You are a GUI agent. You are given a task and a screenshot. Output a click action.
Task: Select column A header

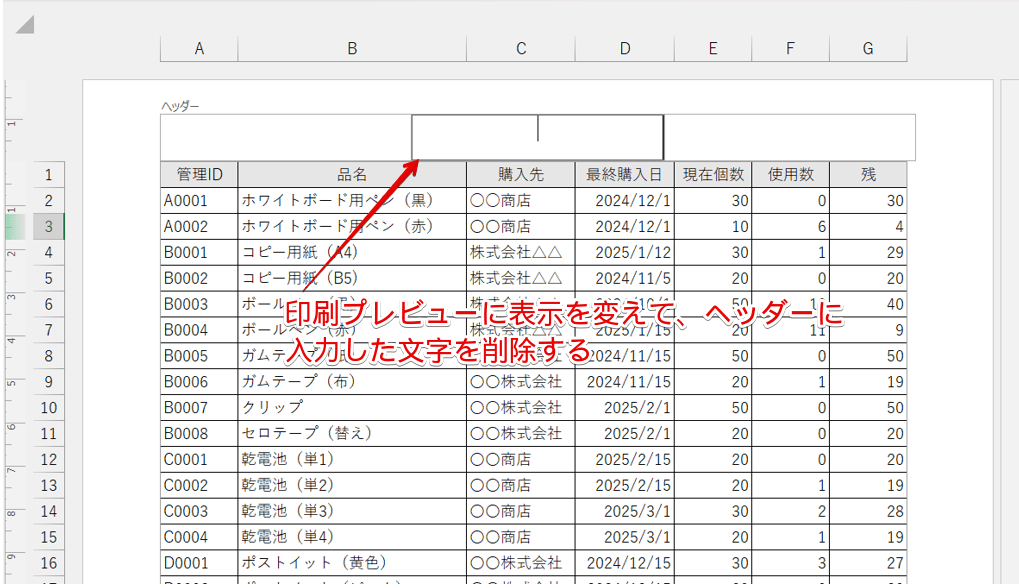point(198,47)
